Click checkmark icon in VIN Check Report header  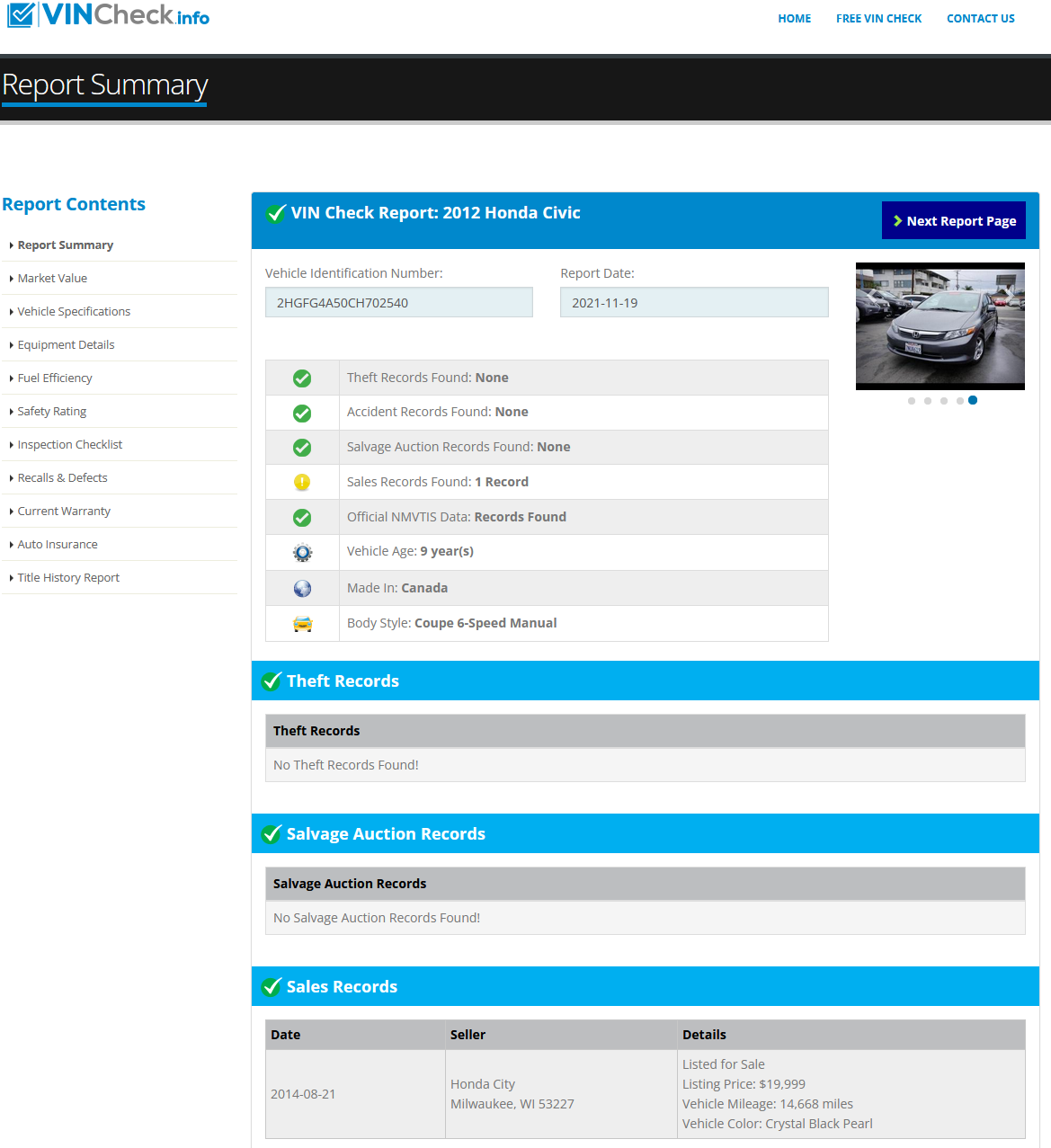point(276,213)
